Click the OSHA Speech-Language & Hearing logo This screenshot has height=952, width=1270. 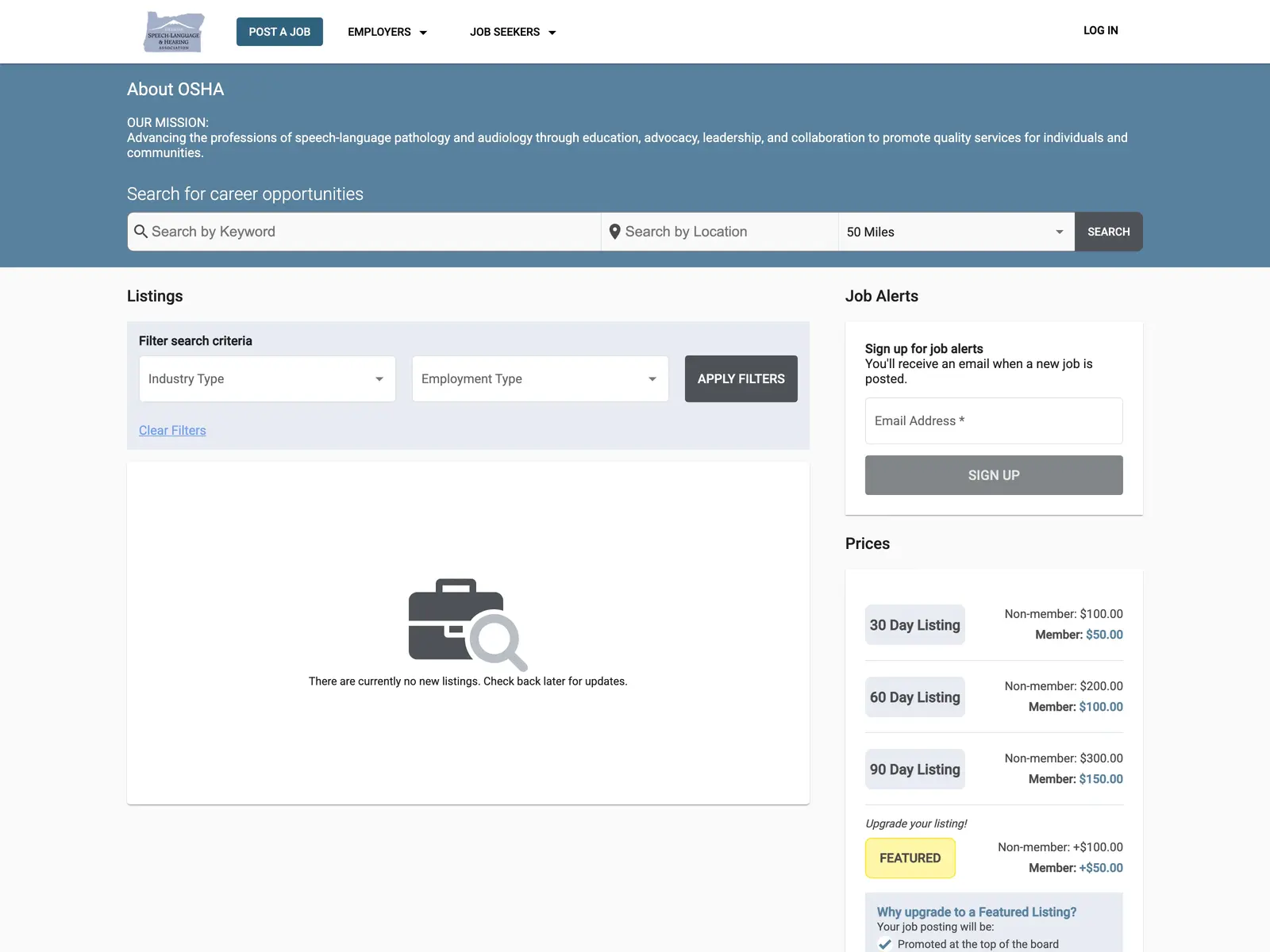tap(174, 32)
